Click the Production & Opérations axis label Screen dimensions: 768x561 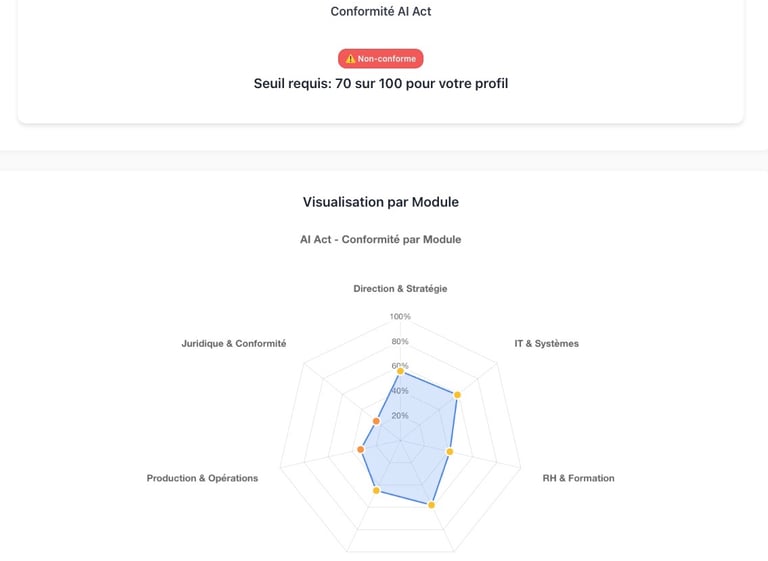pos(202,478)
